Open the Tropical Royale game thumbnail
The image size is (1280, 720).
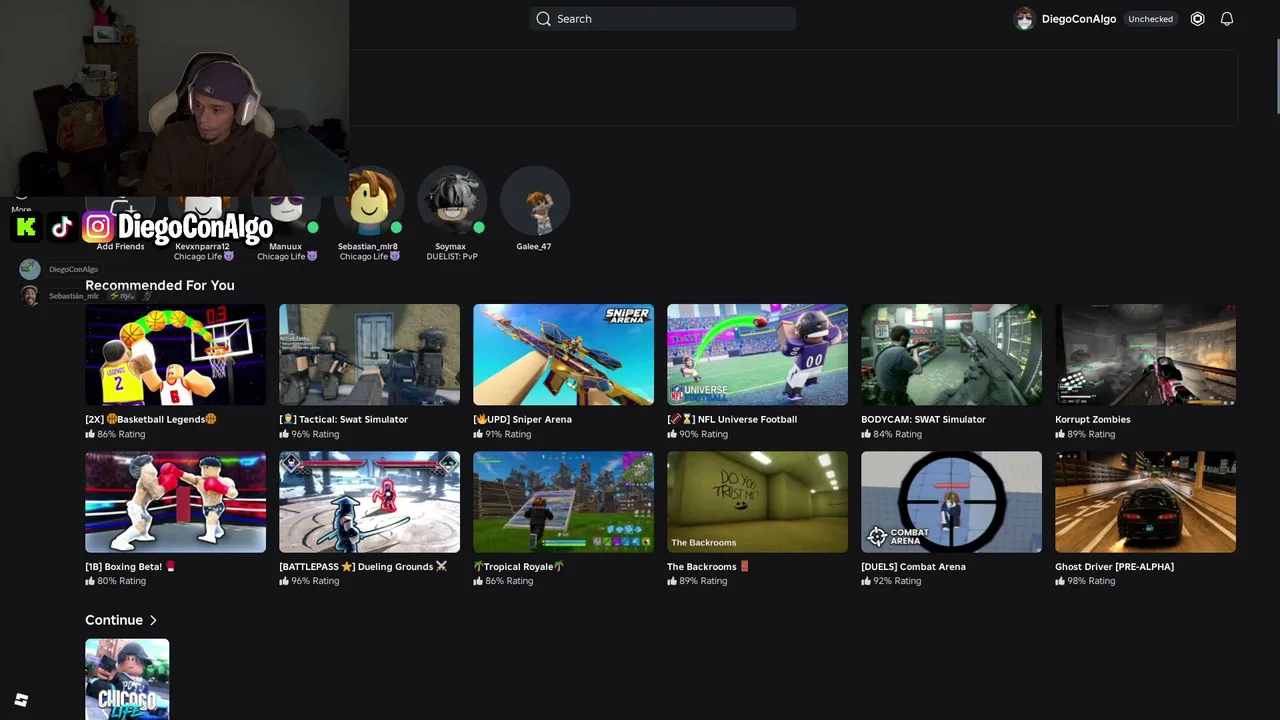(x=564, y=502)
